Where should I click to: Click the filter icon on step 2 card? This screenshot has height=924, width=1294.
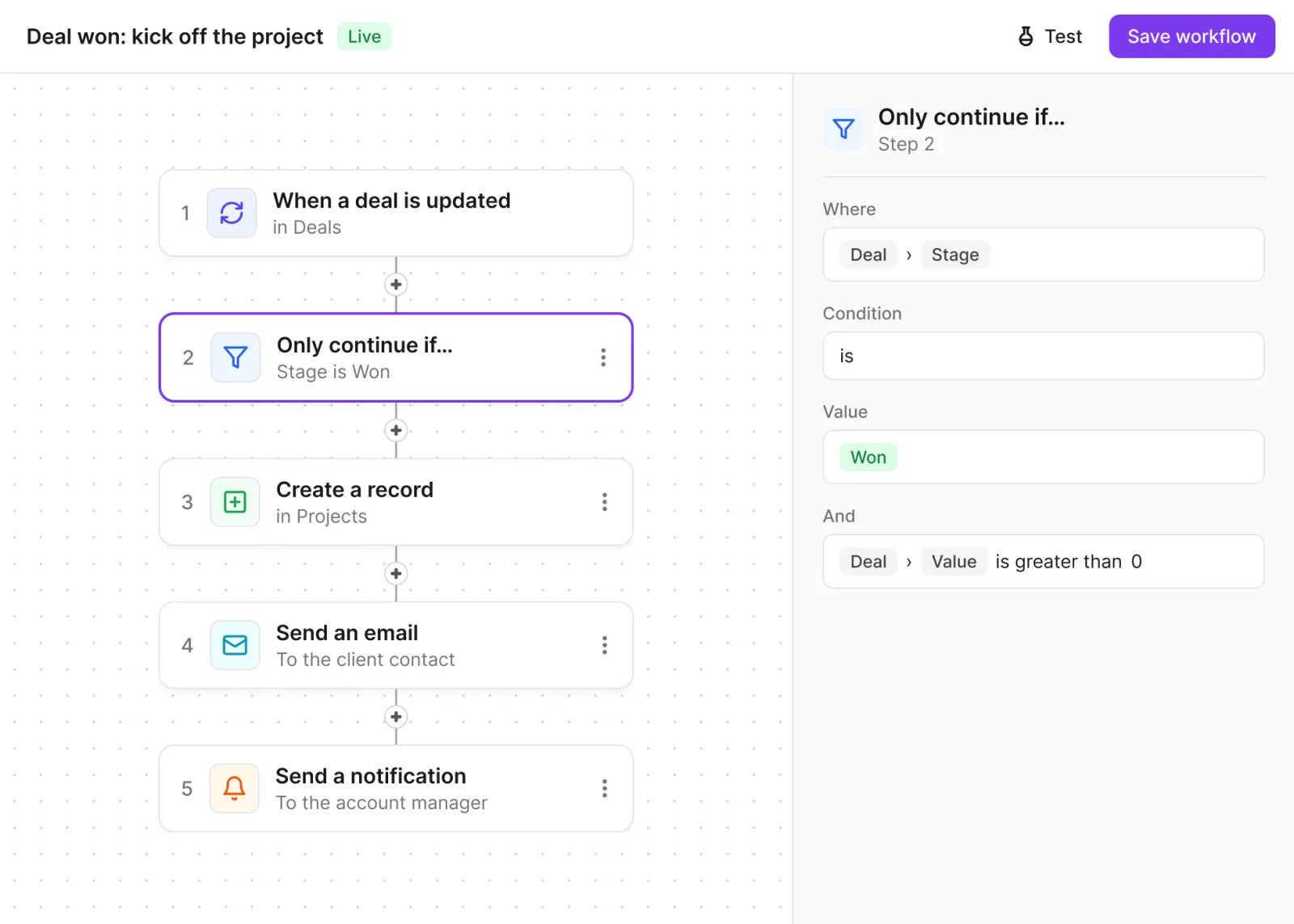point(235,357)
